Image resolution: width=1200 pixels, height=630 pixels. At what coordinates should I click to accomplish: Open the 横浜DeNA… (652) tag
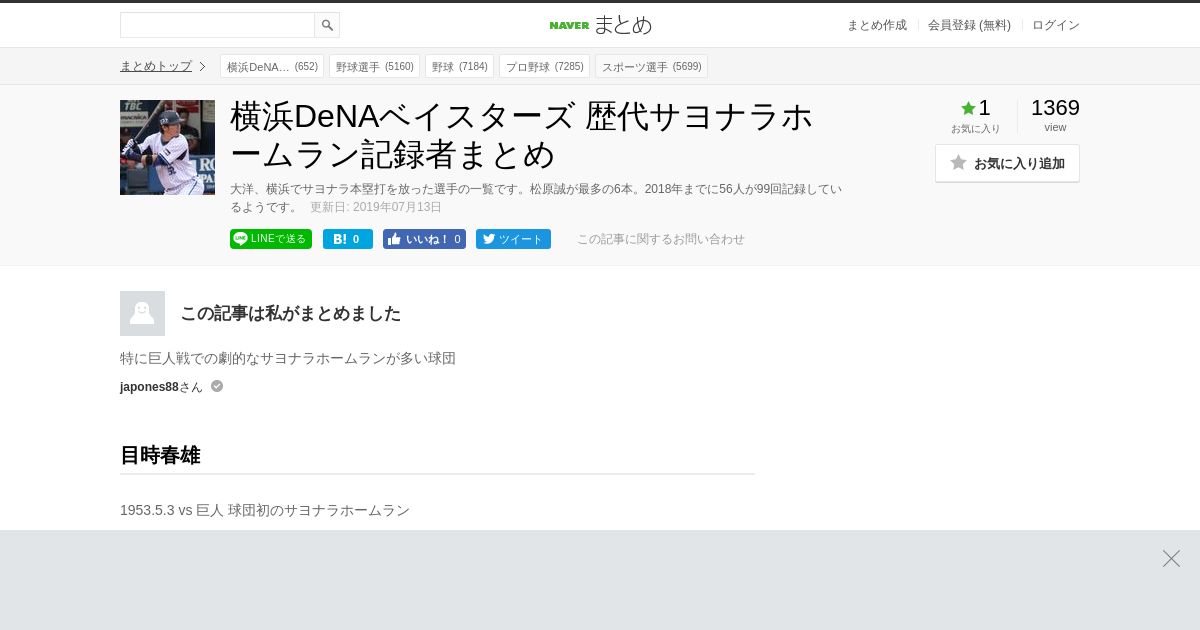(x=272, y=67)
